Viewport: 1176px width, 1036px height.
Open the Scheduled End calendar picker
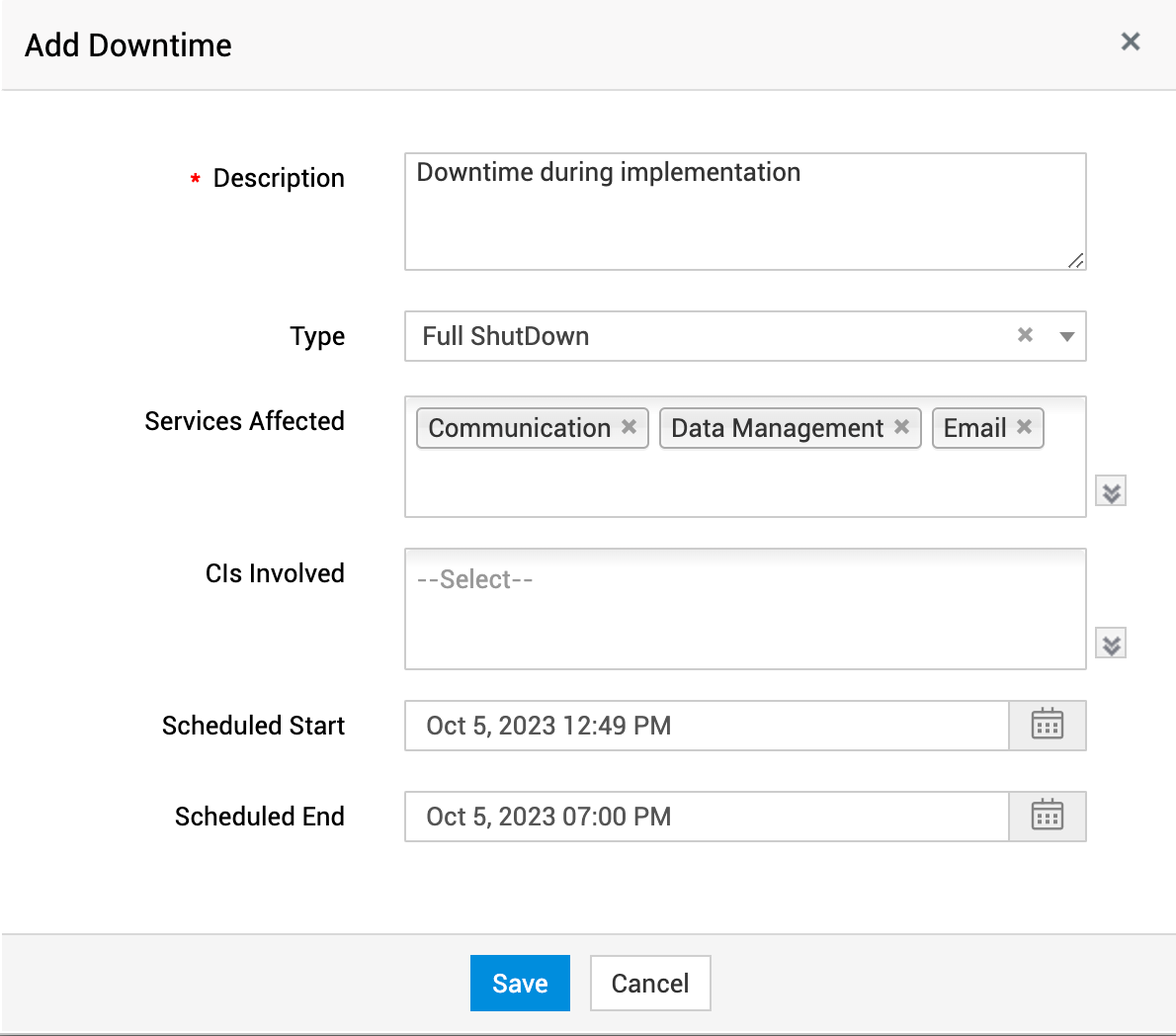click(1047, 816)
